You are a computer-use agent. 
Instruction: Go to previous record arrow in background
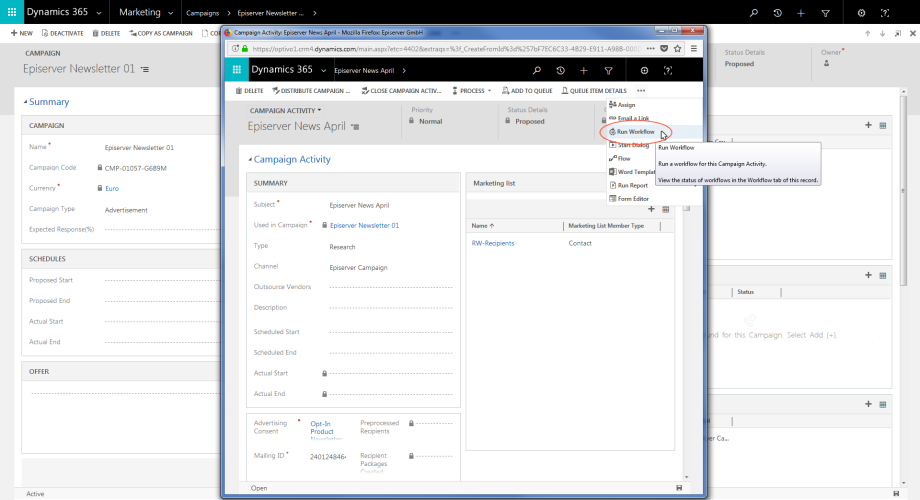(867, 33)
